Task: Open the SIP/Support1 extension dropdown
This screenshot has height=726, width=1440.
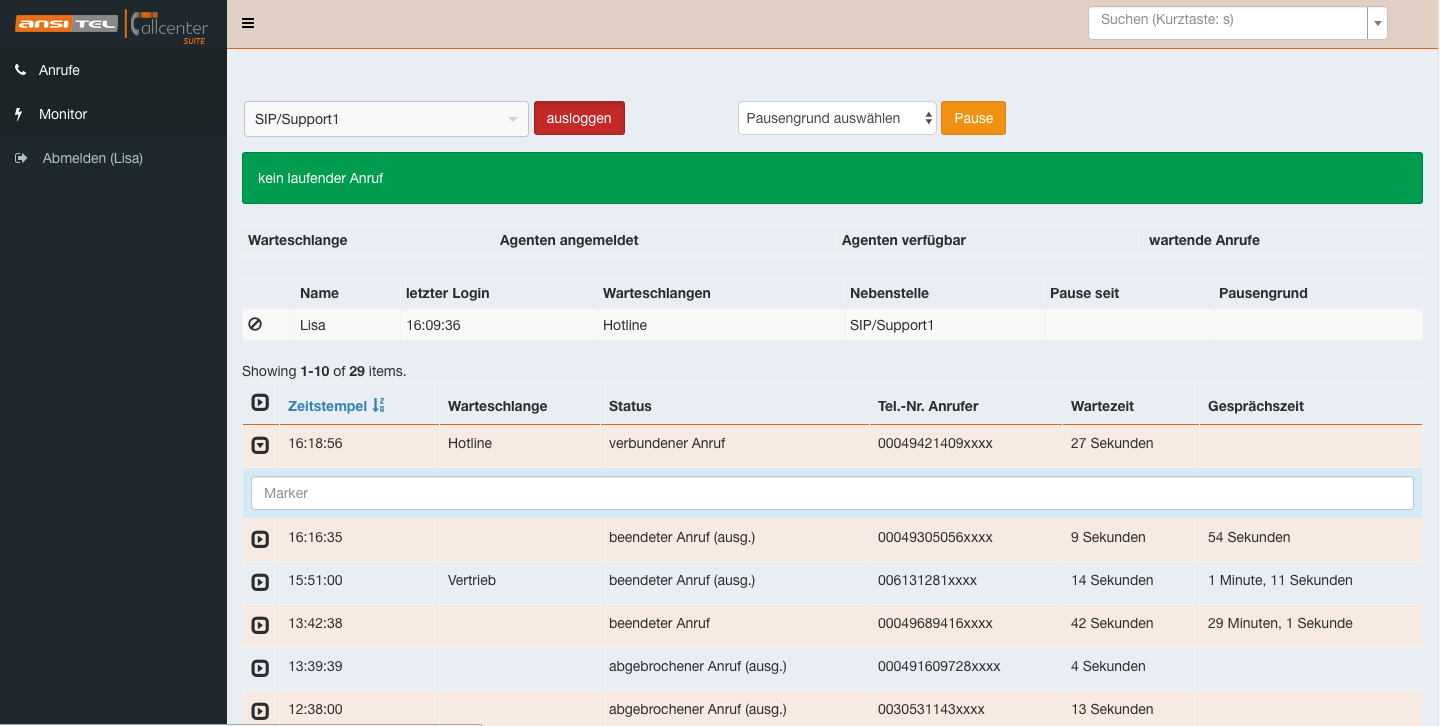Action: point(386,119)
